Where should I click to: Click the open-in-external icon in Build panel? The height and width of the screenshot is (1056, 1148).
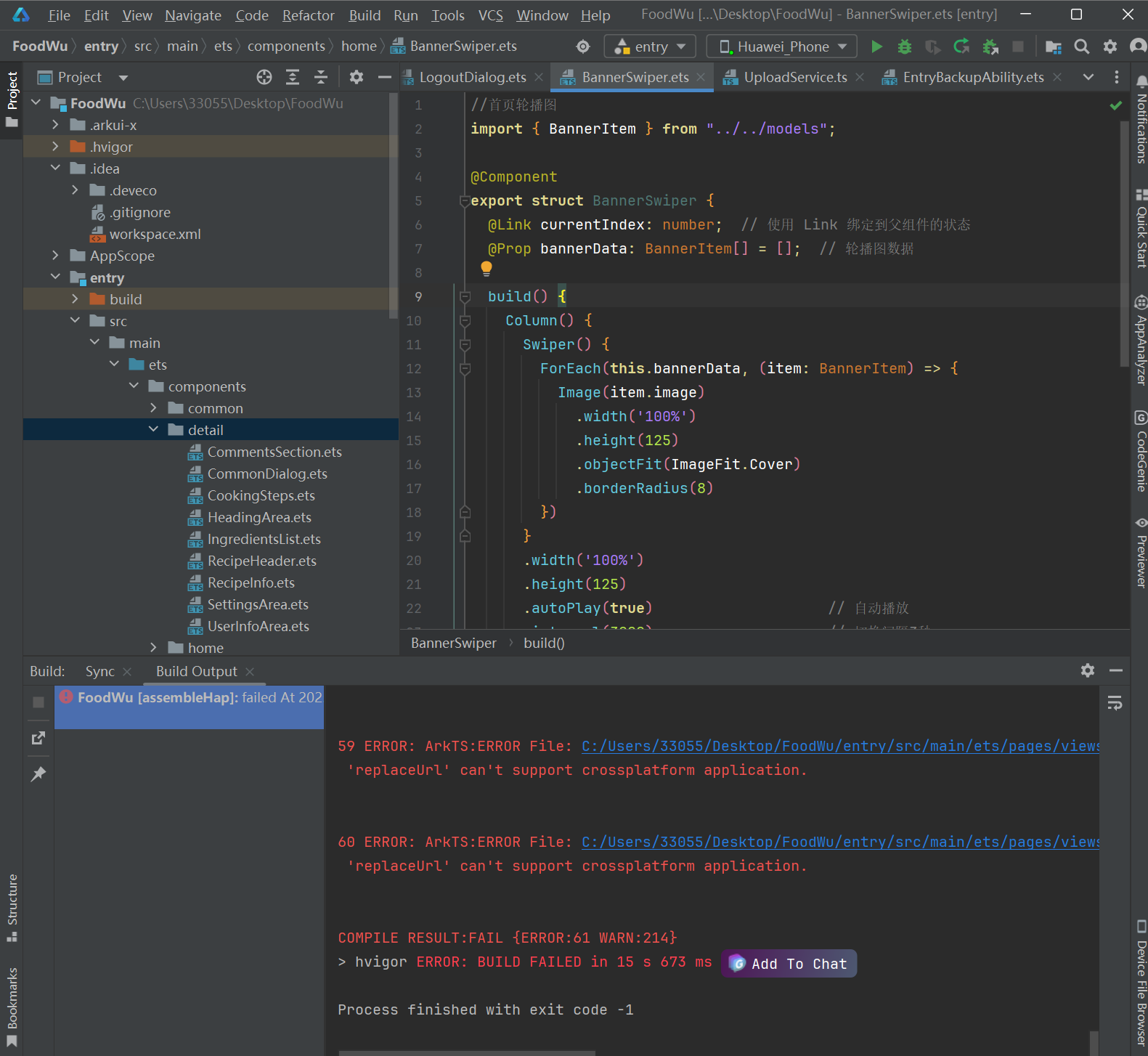pos(38,738)
